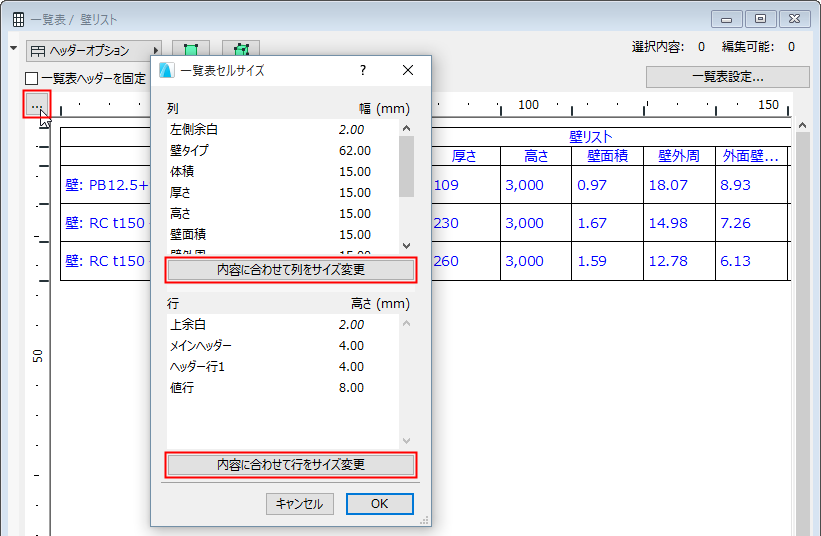Click the schedule grid icon in title bar
Image resolution: width=821 pixels, height=536 pixels.
point(18,20)
